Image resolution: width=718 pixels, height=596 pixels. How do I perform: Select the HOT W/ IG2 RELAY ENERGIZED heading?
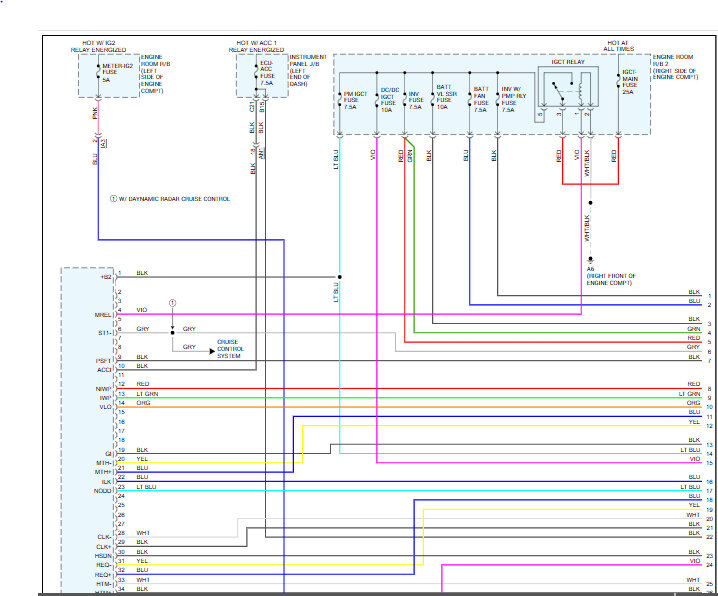98,46
